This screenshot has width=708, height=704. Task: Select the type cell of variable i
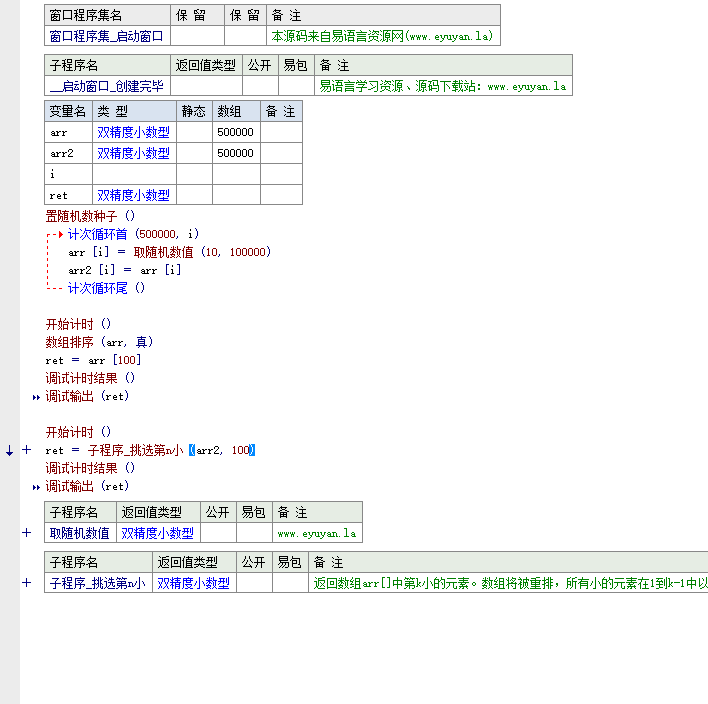[134, 174]
